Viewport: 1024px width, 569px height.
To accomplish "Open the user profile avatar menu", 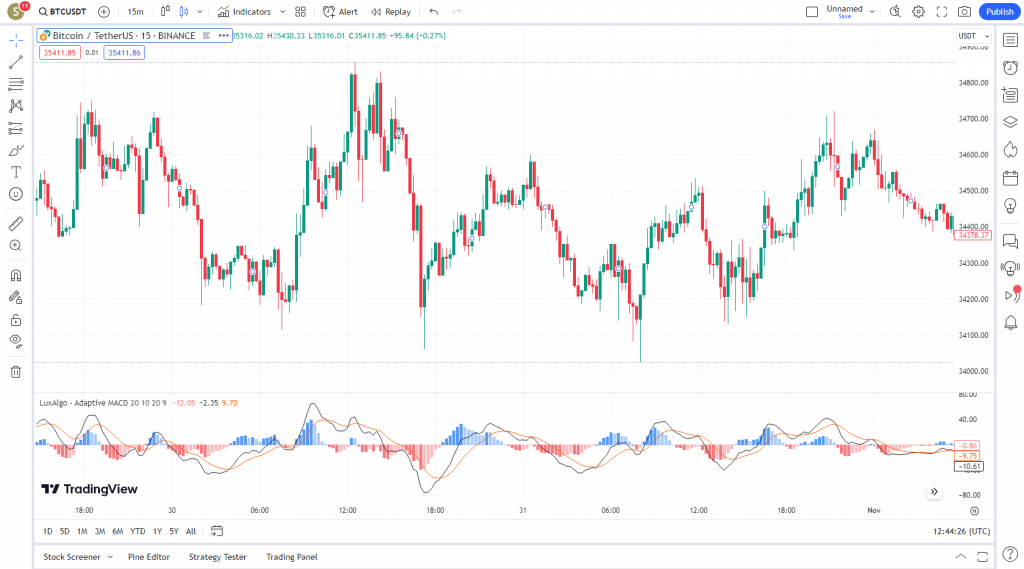I will tap(16, 11).
